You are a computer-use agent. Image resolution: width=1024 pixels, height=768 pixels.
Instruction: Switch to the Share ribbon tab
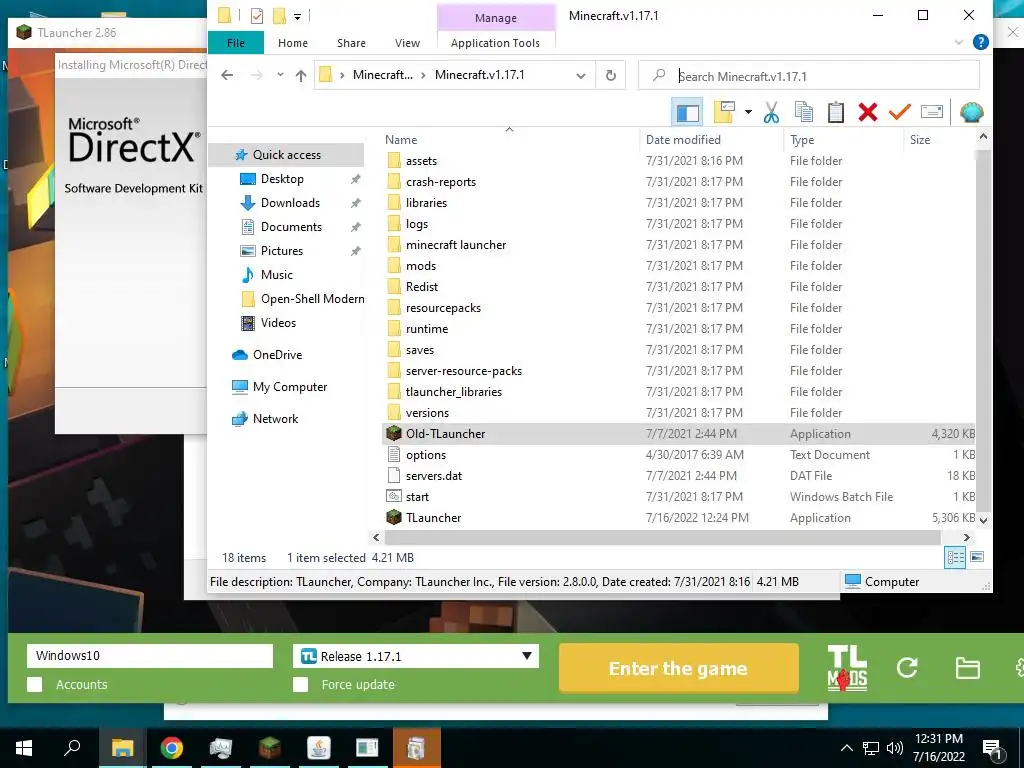pos(351,43)
